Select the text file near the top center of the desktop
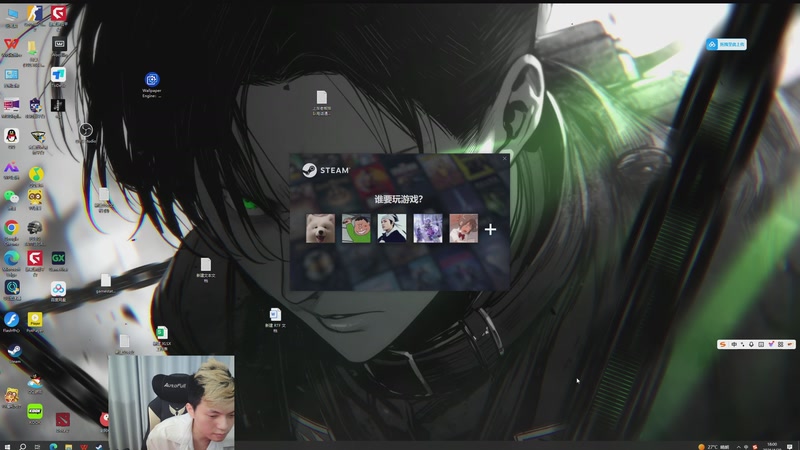The width and height of the screenshot is (800, 450). [321, 103]
